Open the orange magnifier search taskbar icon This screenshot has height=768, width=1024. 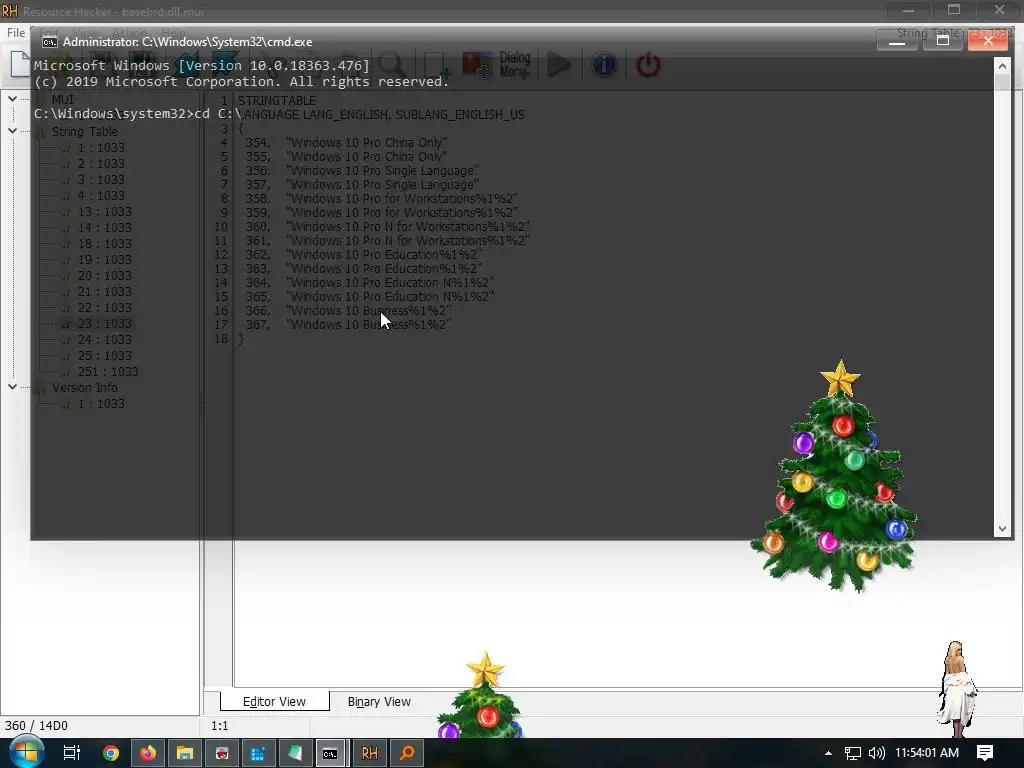pyautogui.click(x=407, y=753)
